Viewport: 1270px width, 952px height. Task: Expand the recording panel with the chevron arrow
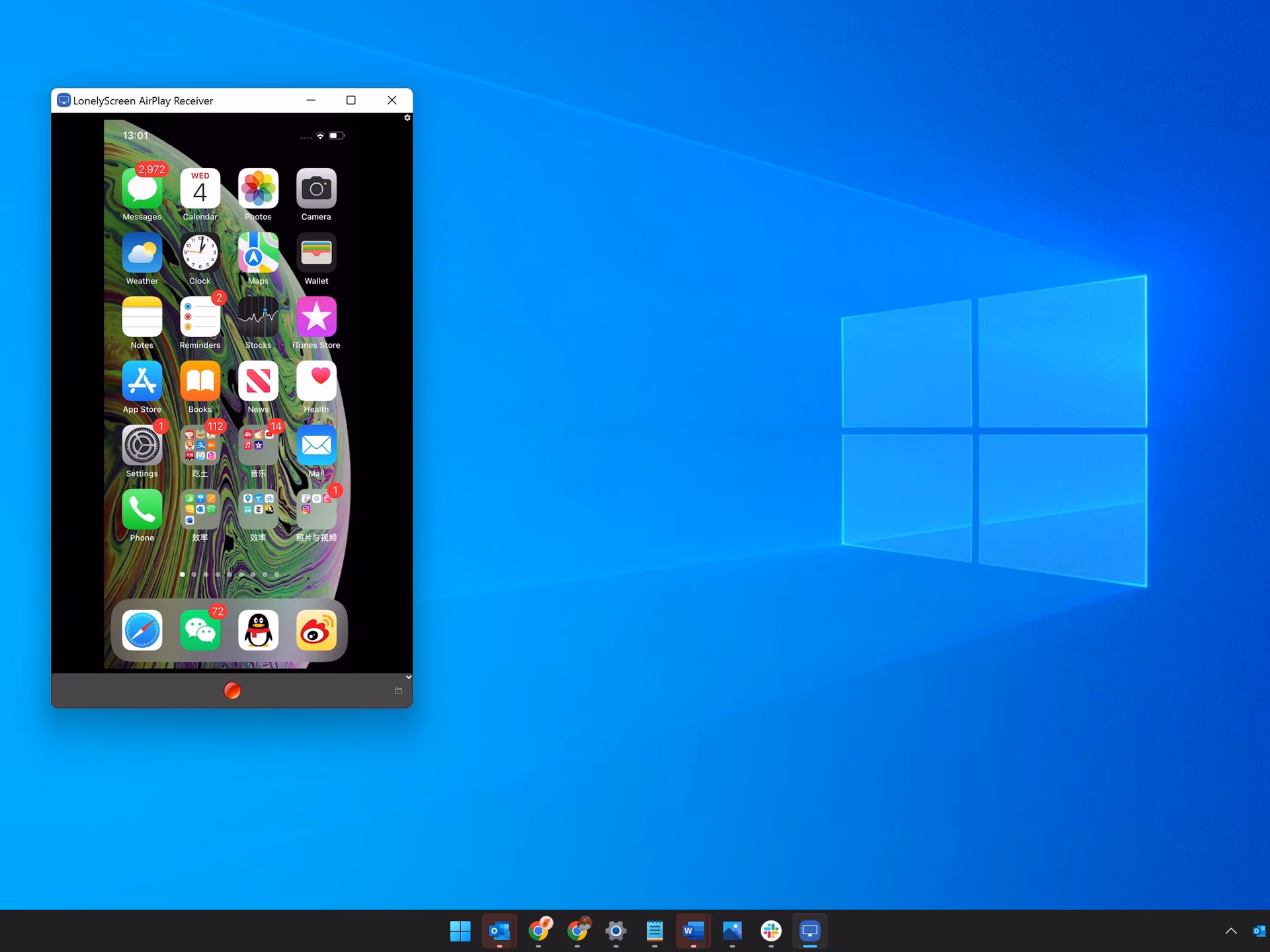coord(408,677)
